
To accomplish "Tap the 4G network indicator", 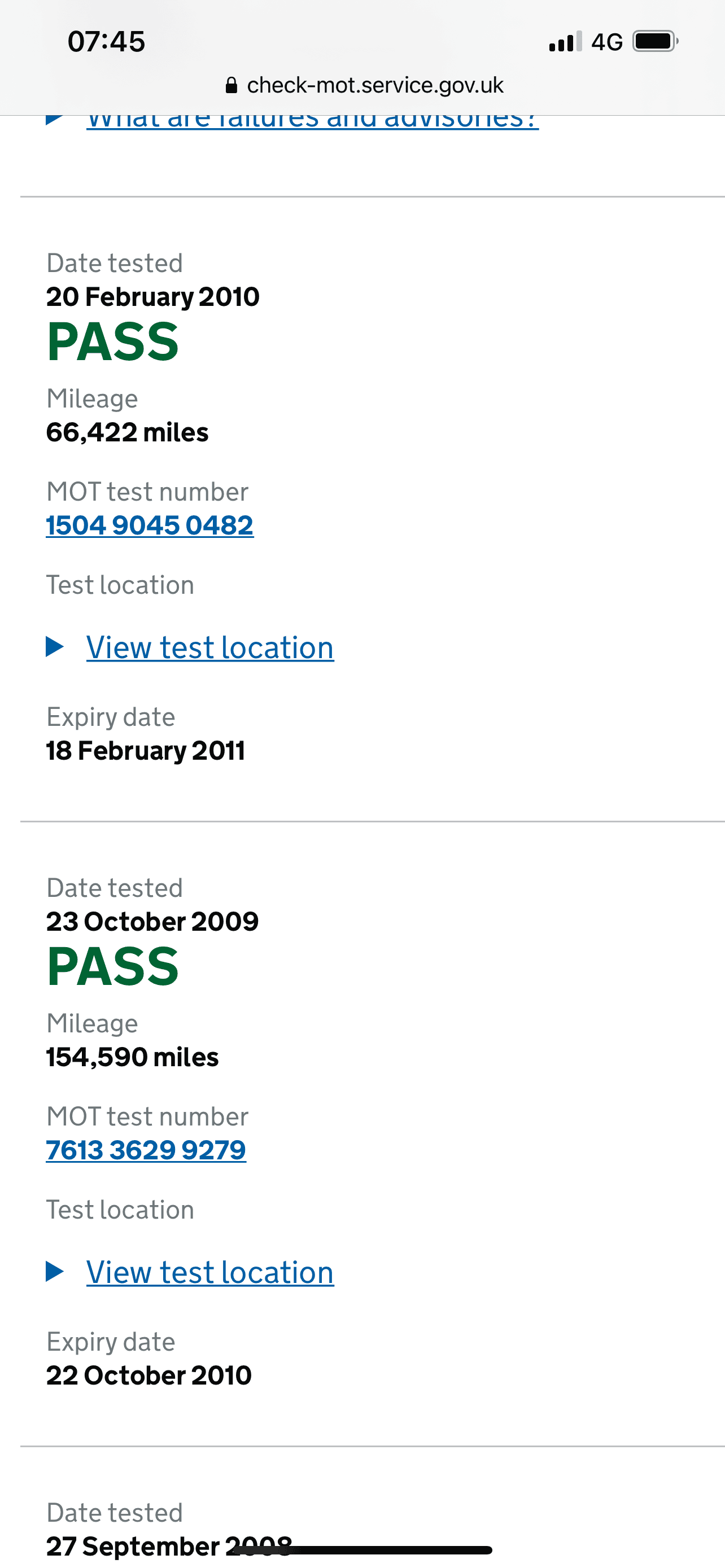I will click(607, 42).
